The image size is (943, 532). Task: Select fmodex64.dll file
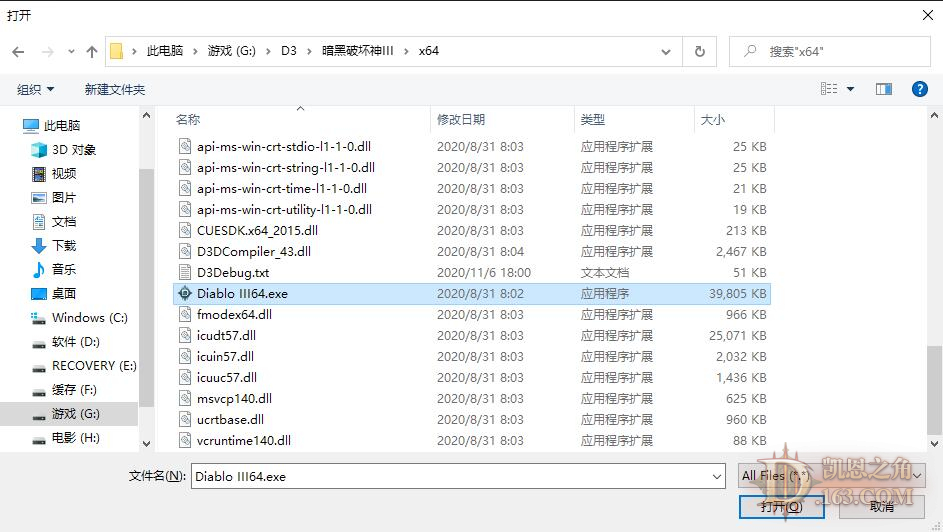click(472, 315)
